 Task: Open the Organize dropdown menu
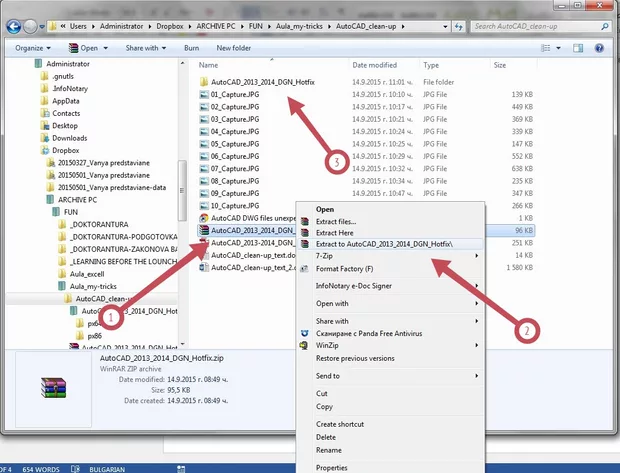(32, 47)
